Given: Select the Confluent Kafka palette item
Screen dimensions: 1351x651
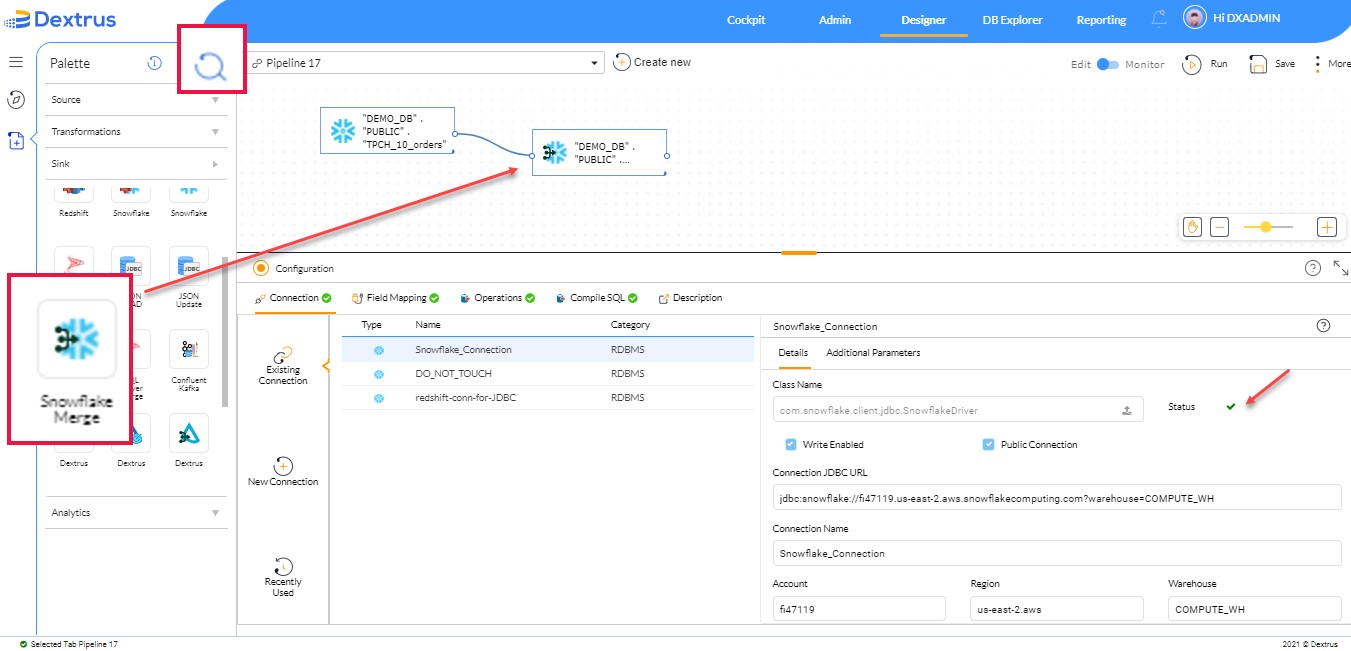Looking at the screenshot, I should pos(189,361).
